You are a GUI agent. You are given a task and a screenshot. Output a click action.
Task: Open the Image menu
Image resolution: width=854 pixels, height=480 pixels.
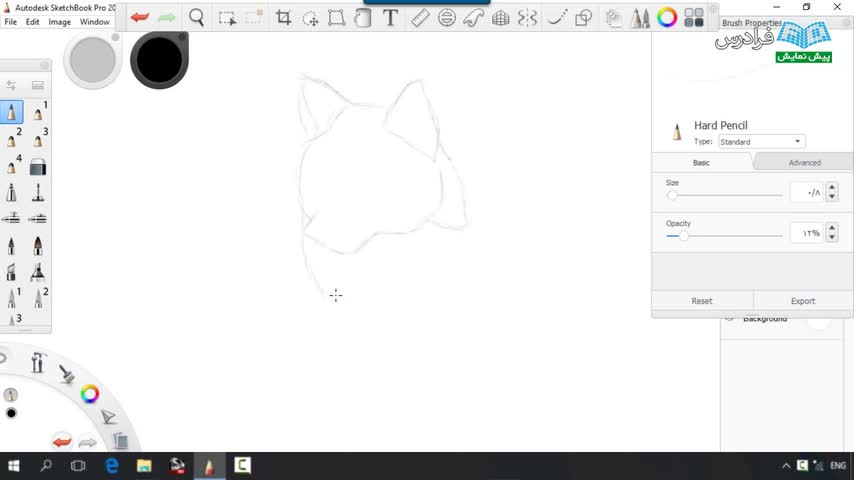click(59, 22)
